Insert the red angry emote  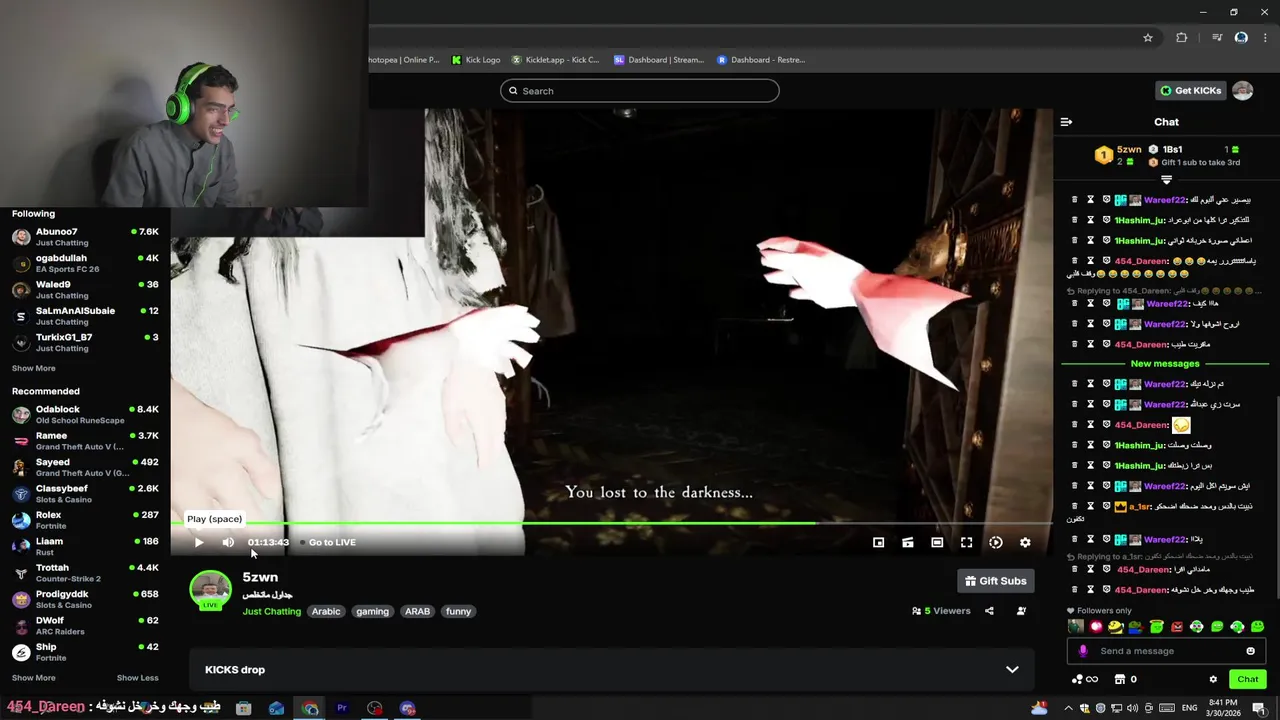(x=1176, y=627)
